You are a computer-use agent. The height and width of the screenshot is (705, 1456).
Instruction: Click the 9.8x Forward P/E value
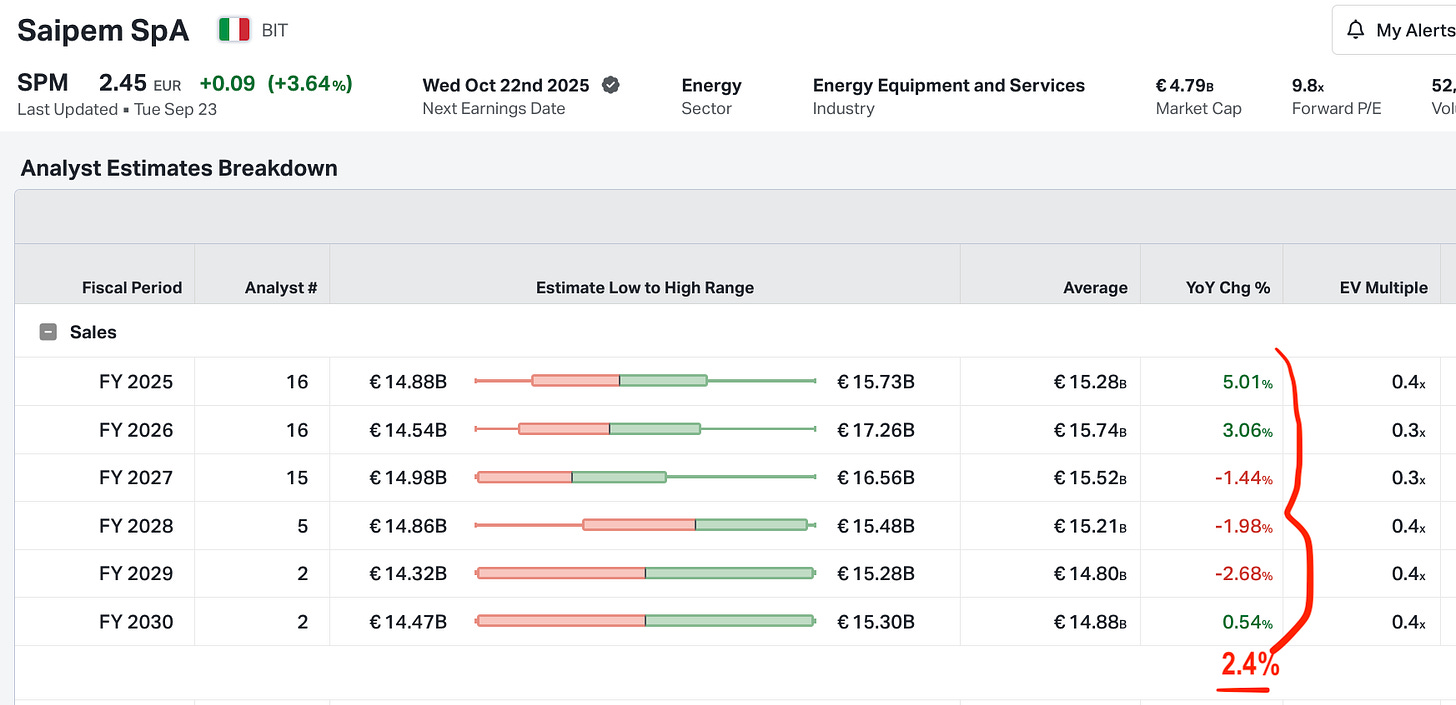(1308, 86)
